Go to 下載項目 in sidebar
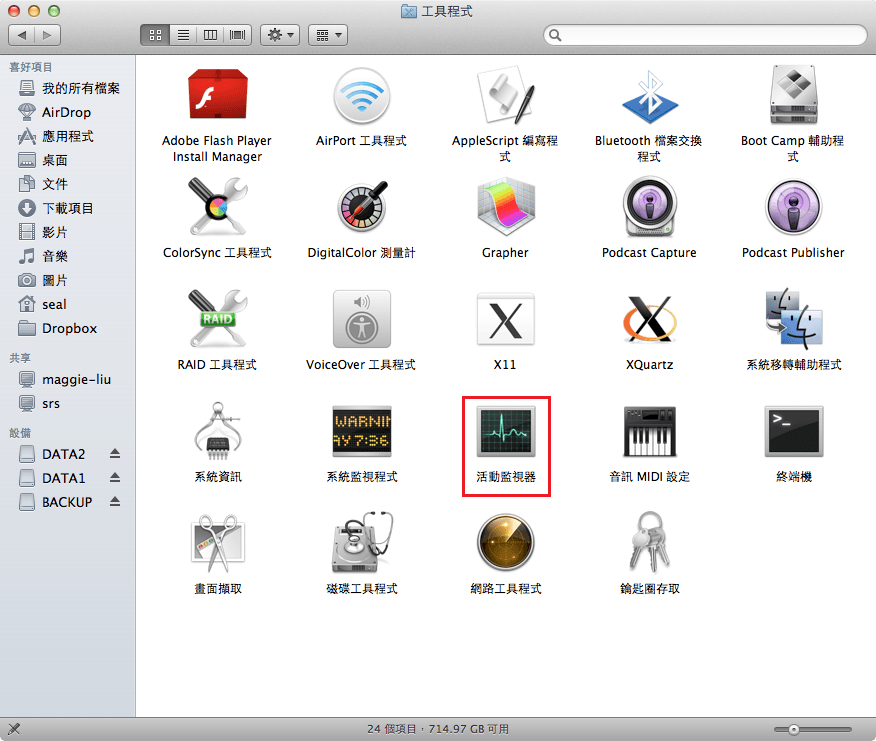 point(67,208)
